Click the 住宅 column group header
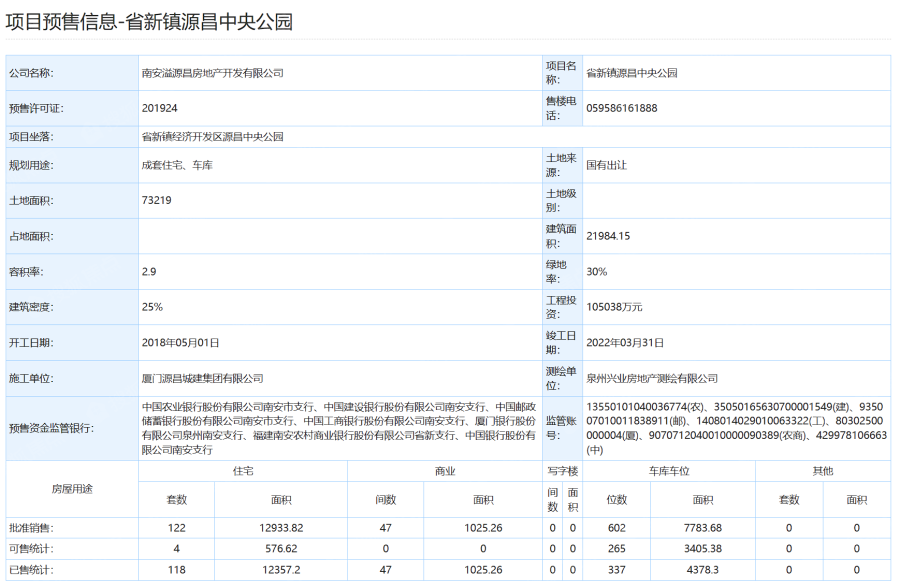 click(243, 471)
